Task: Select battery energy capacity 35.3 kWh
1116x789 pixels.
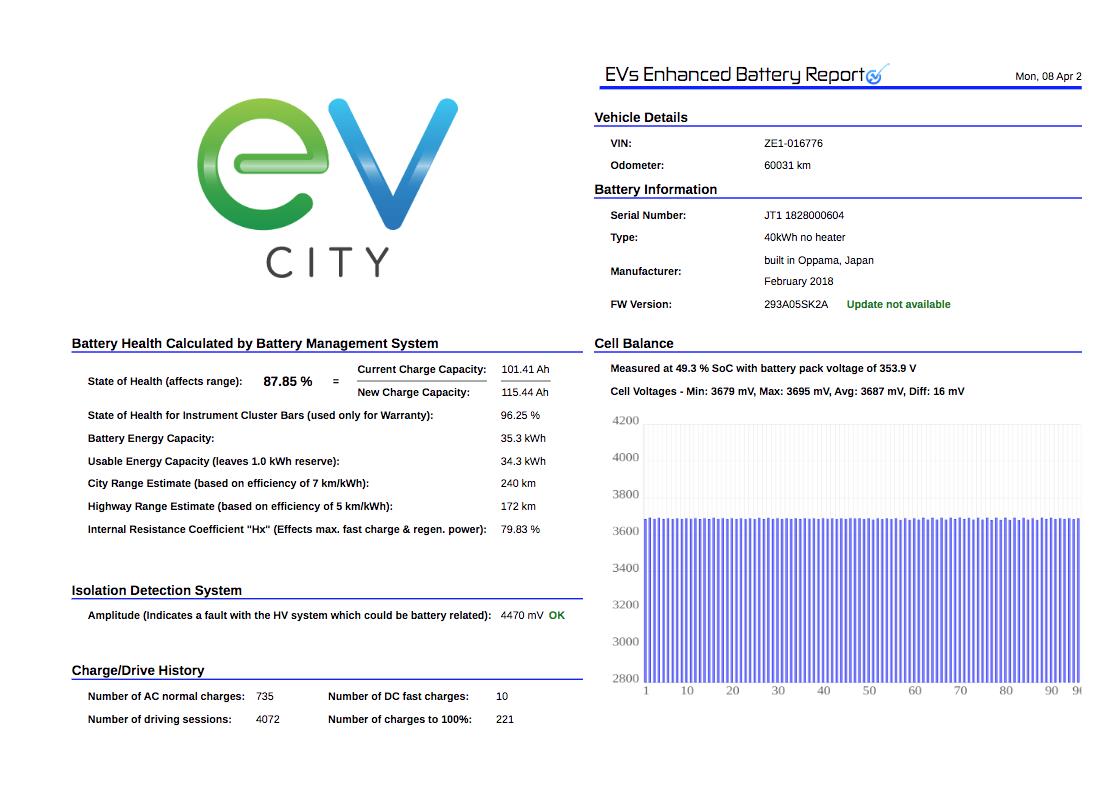Action: [x=523, y=438]
